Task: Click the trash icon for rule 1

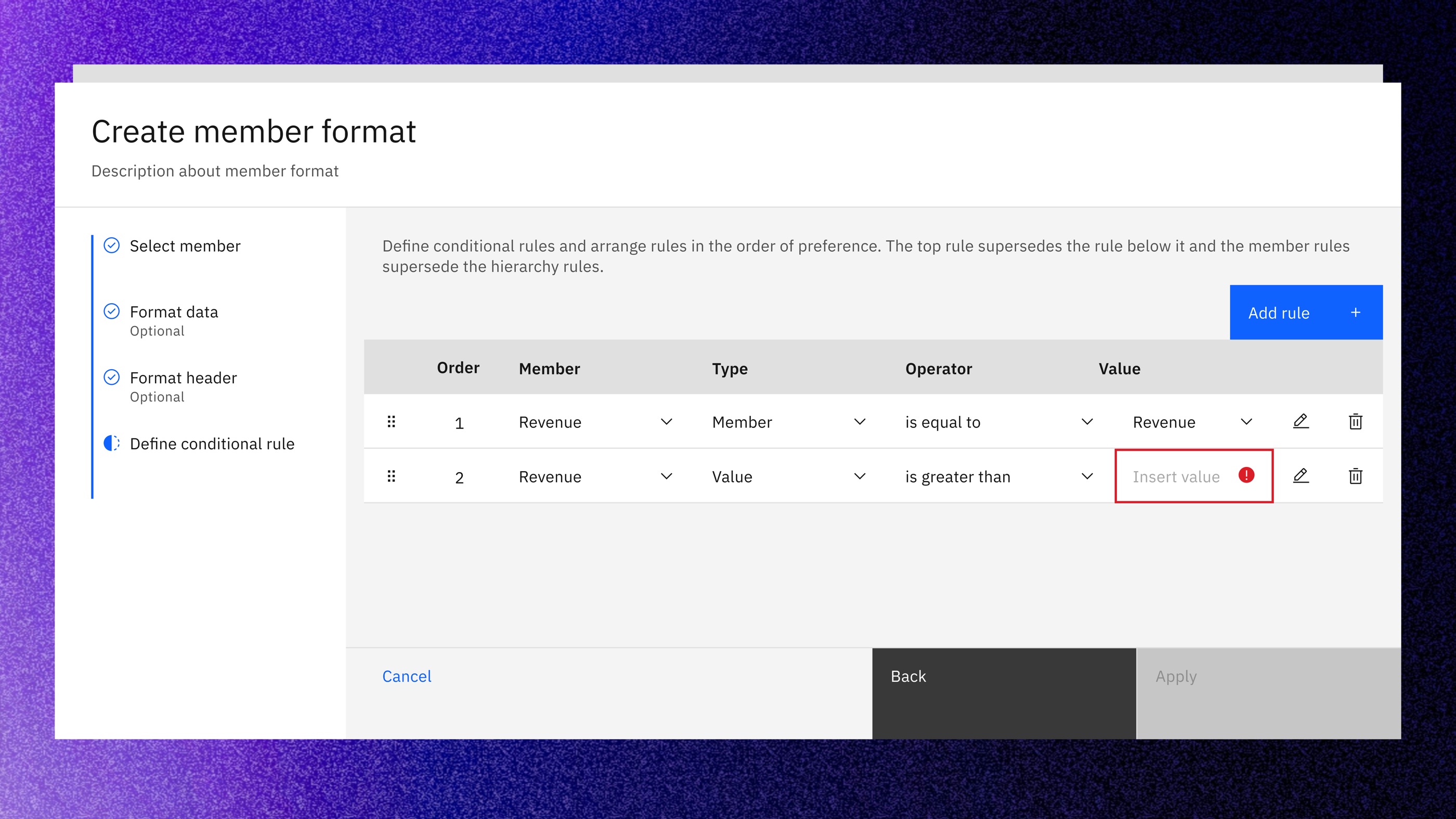Action: [x=1356, y=422]
